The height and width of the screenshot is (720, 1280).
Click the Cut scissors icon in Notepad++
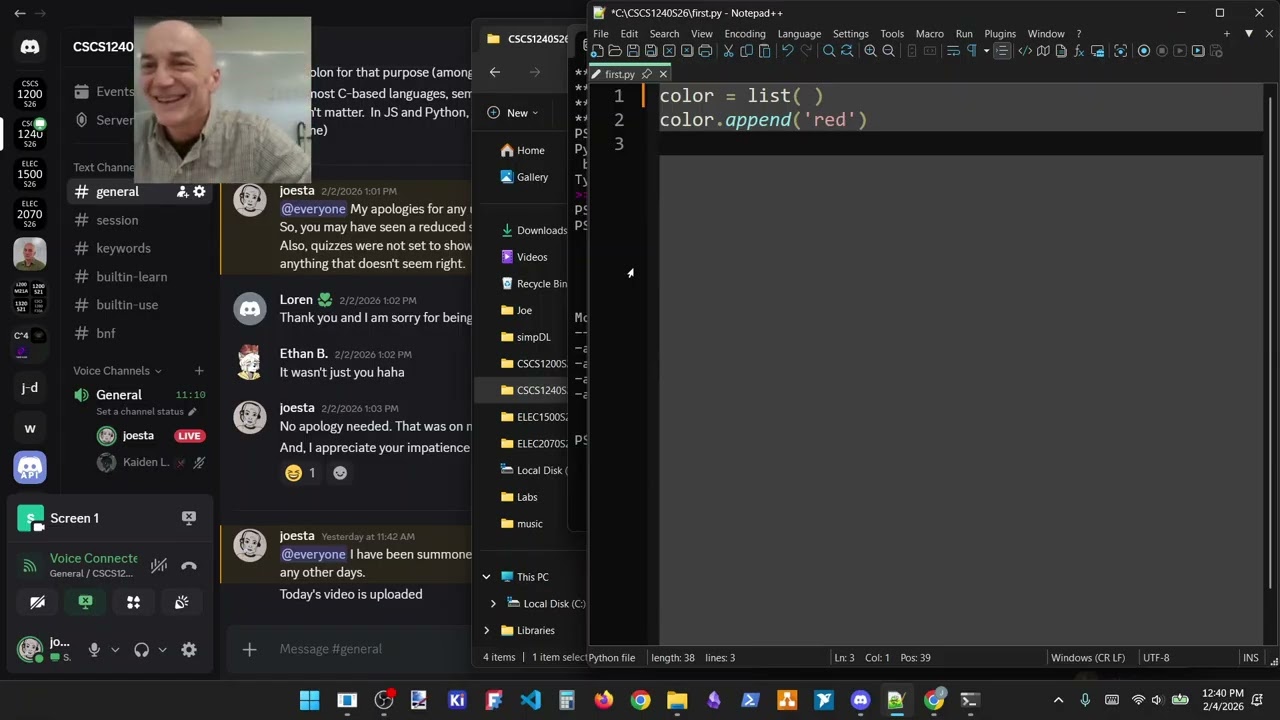(x=729, y=51)
